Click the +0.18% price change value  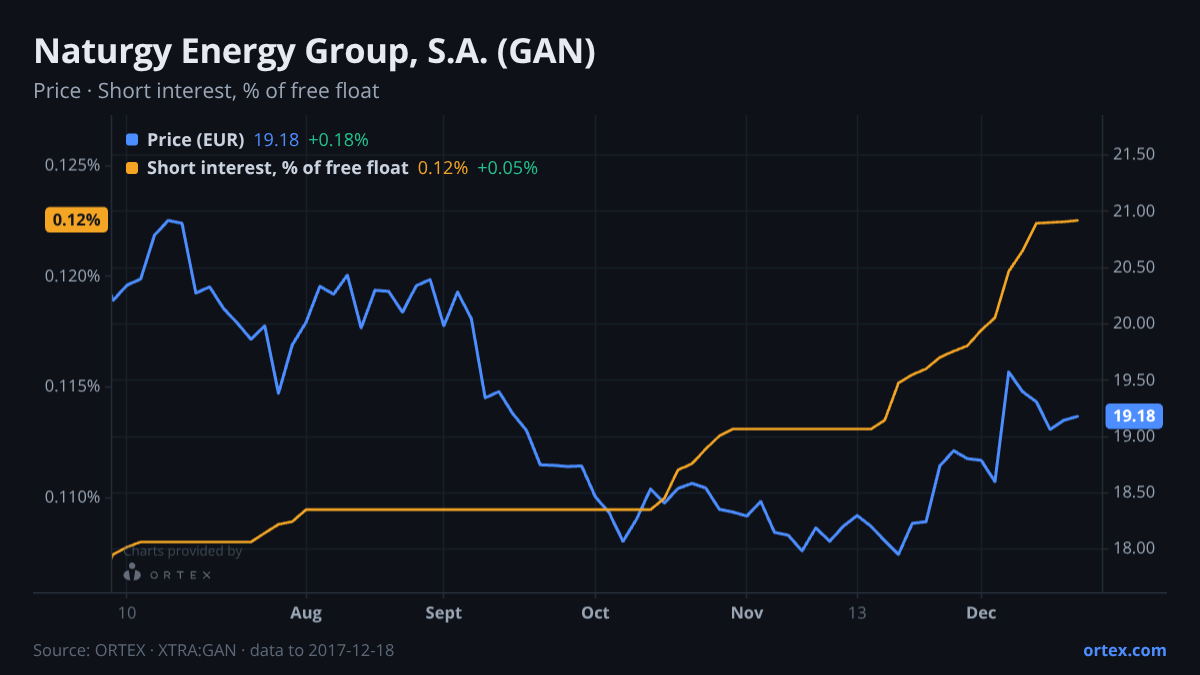(338, 140)
